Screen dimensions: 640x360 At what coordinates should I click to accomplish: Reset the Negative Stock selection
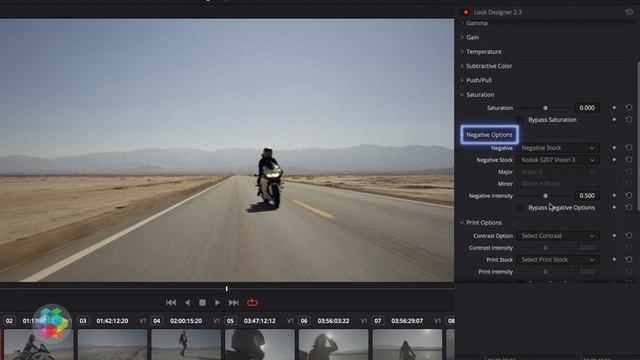[x=629, y=159]
